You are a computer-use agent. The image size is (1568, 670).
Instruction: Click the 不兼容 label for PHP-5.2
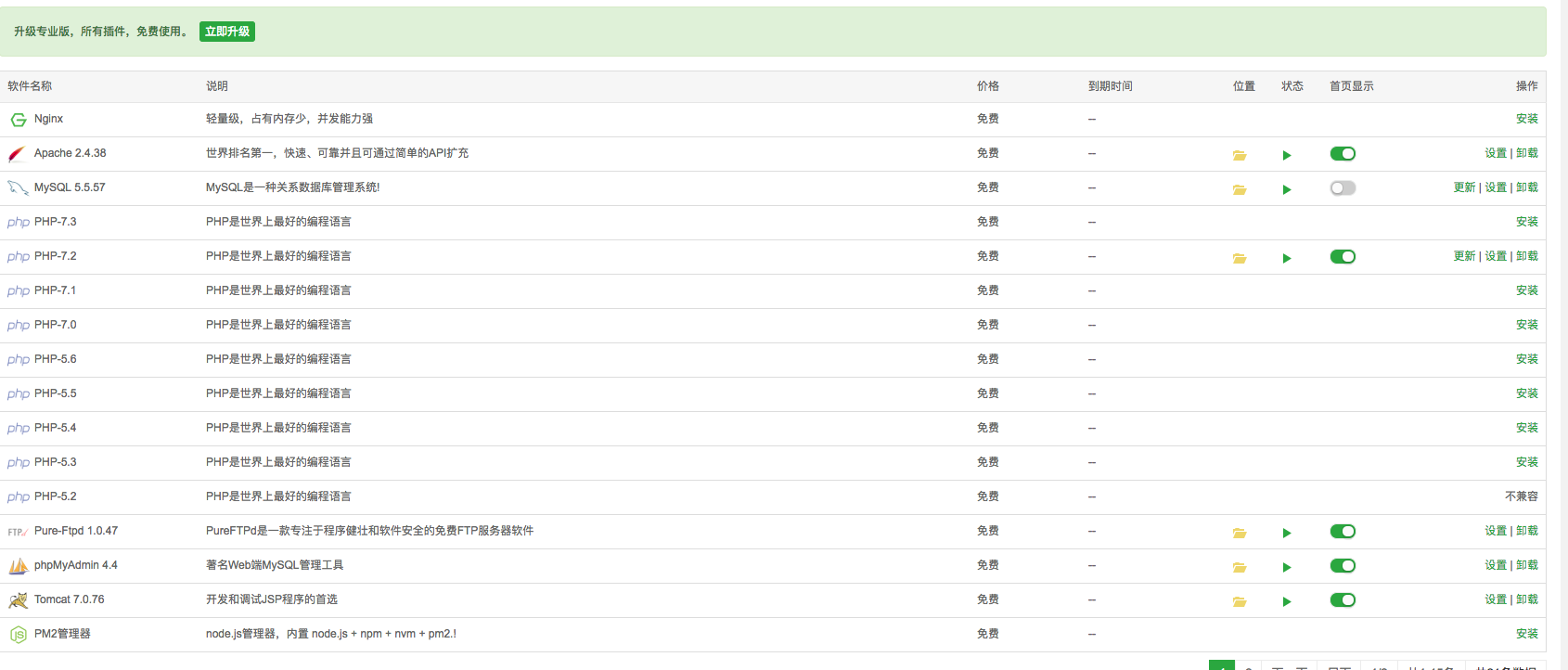click(x=1521, y=496)
